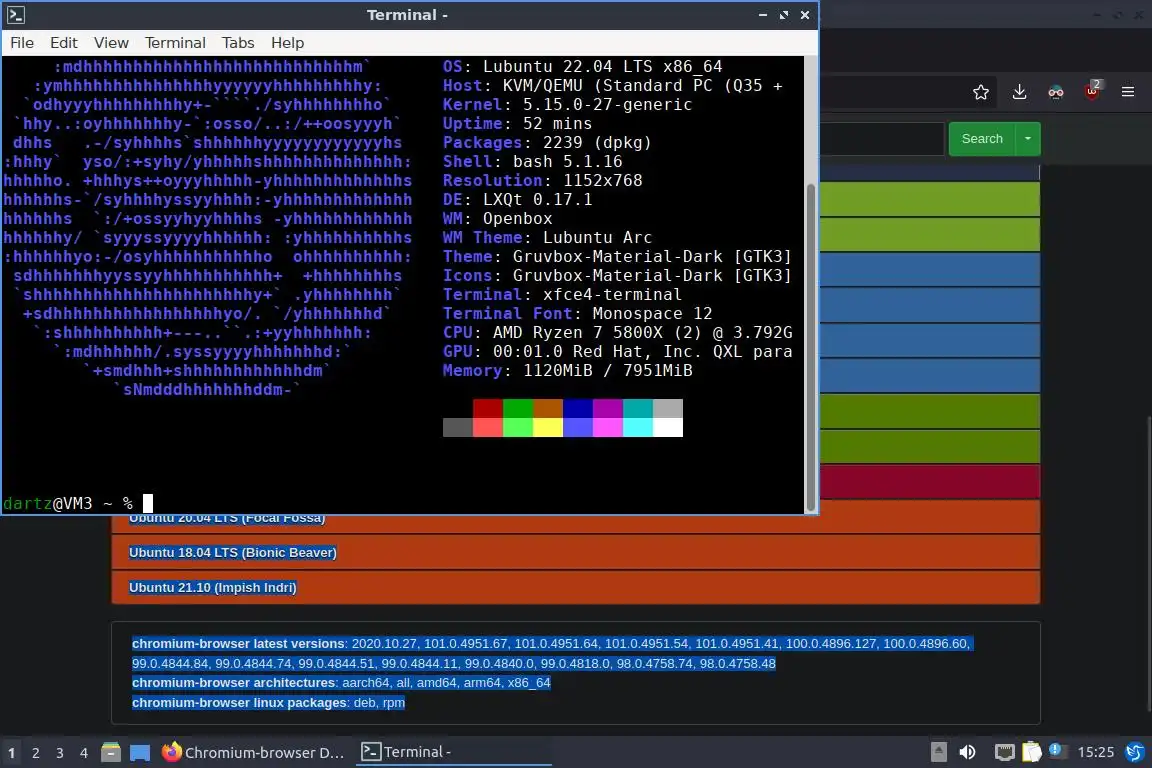1152x768 pixels.
Task: Expand the dropdown arrow beside the Search button
Action: (x=1028, y=139)
